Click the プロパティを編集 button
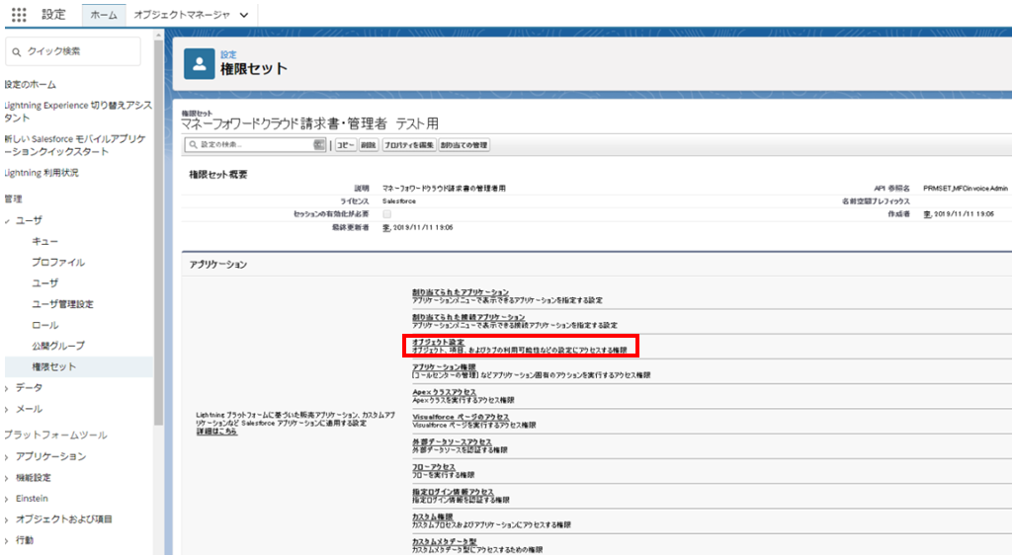 point(409,145)
